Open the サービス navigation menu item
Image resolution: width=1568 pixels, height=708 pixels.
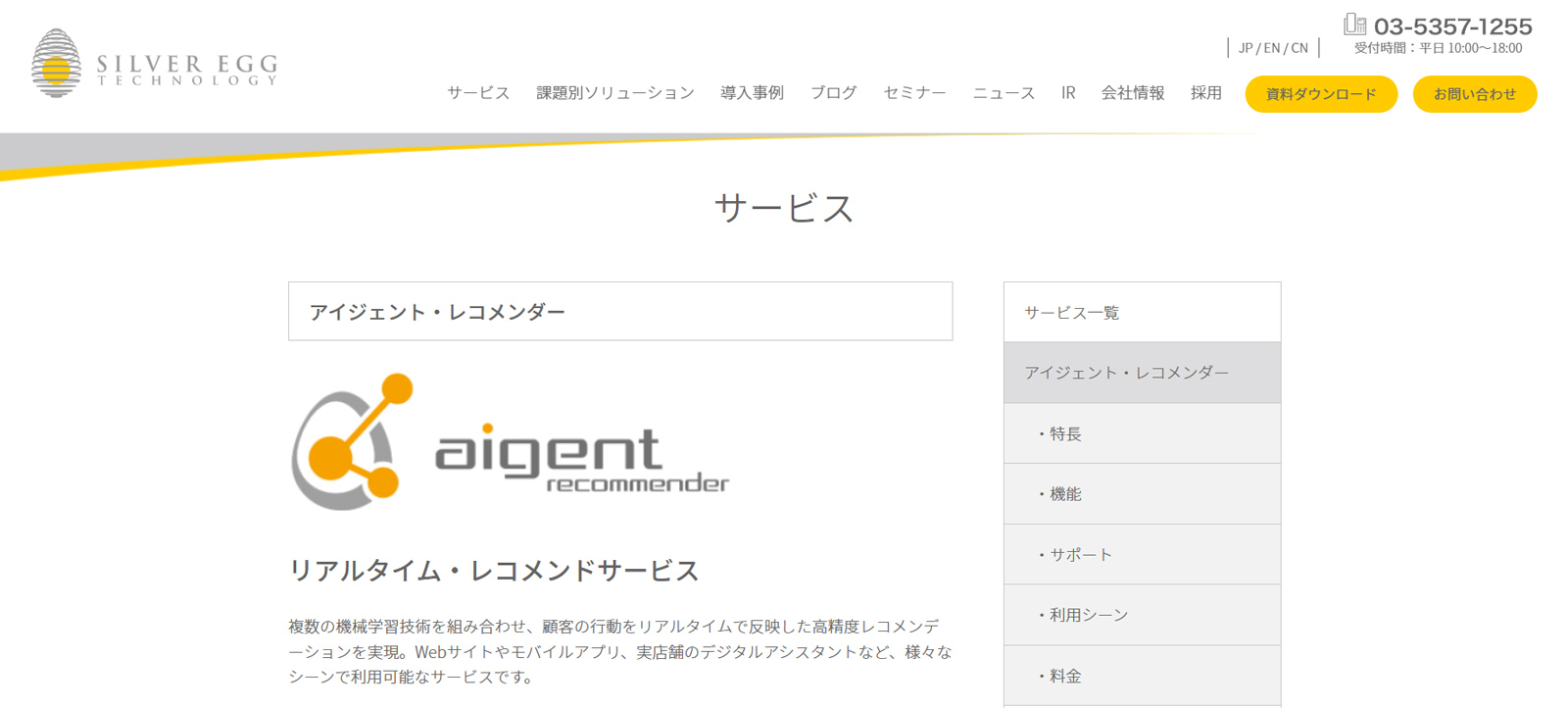478,93
